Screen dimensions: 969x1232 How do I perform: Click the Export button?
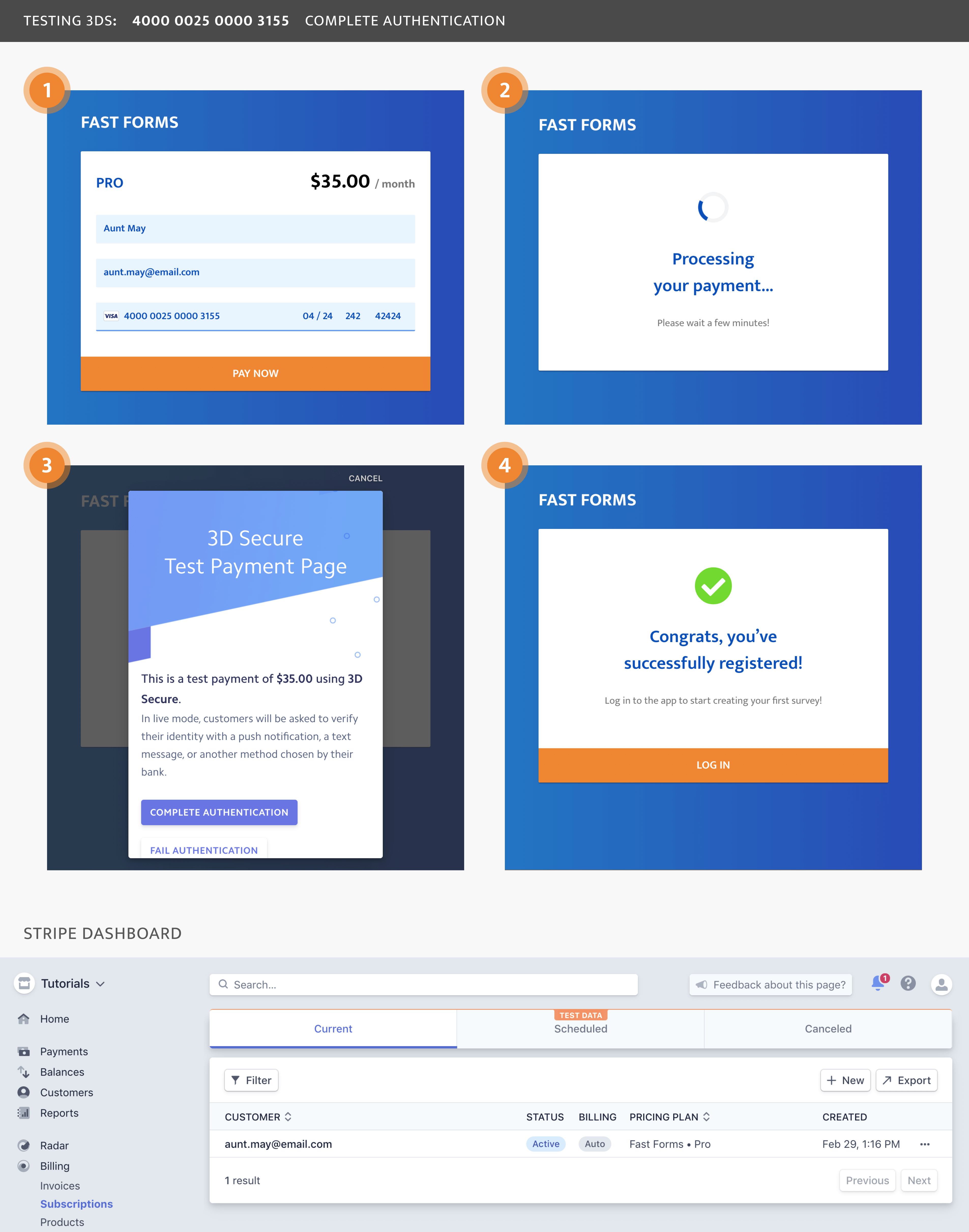point(905,1080)
